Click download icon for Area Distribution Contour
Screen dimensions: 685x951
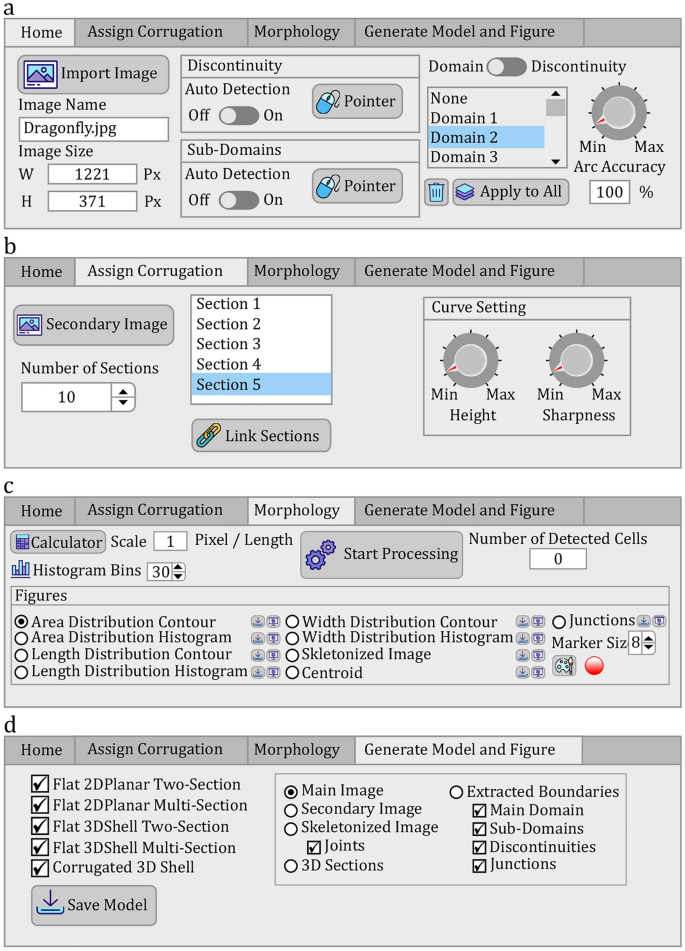coord(258,622)
